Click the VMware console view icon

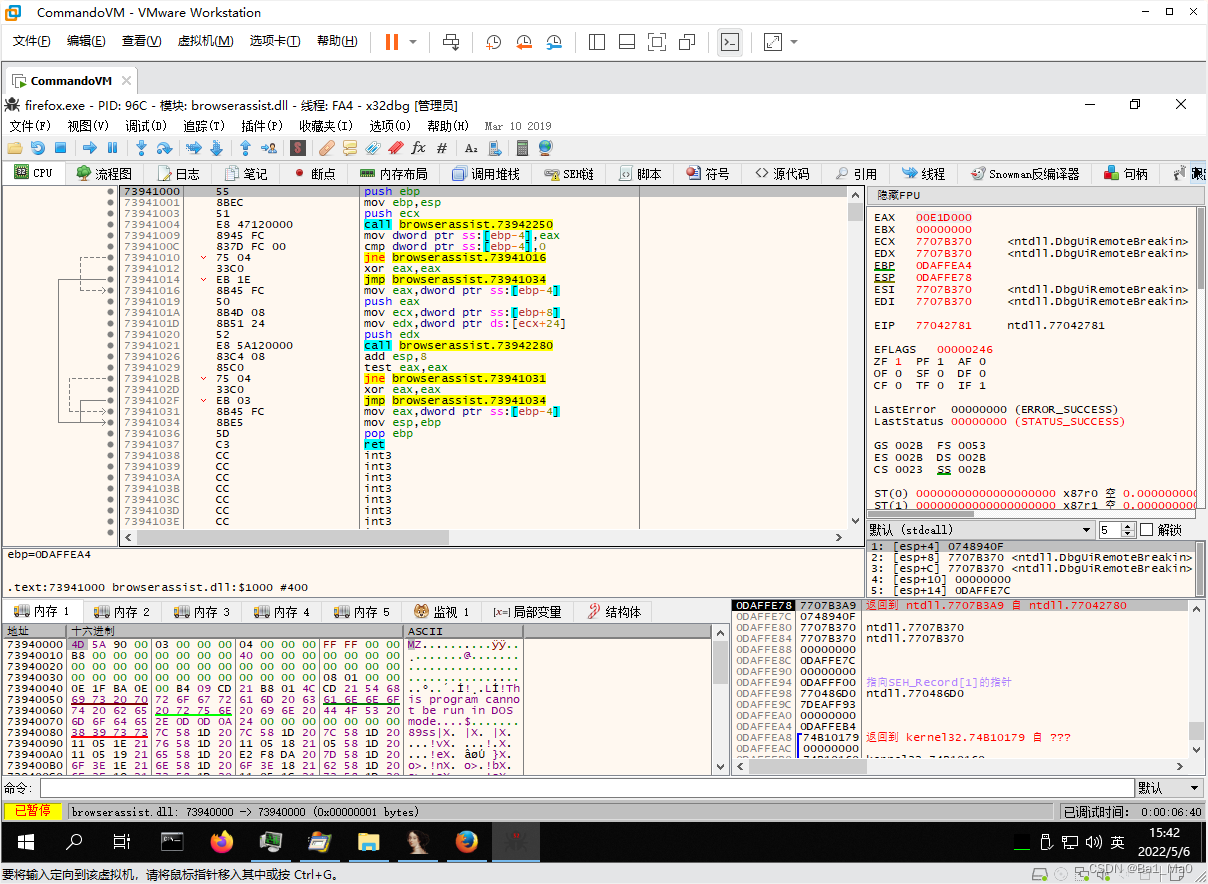pos(730,42)
